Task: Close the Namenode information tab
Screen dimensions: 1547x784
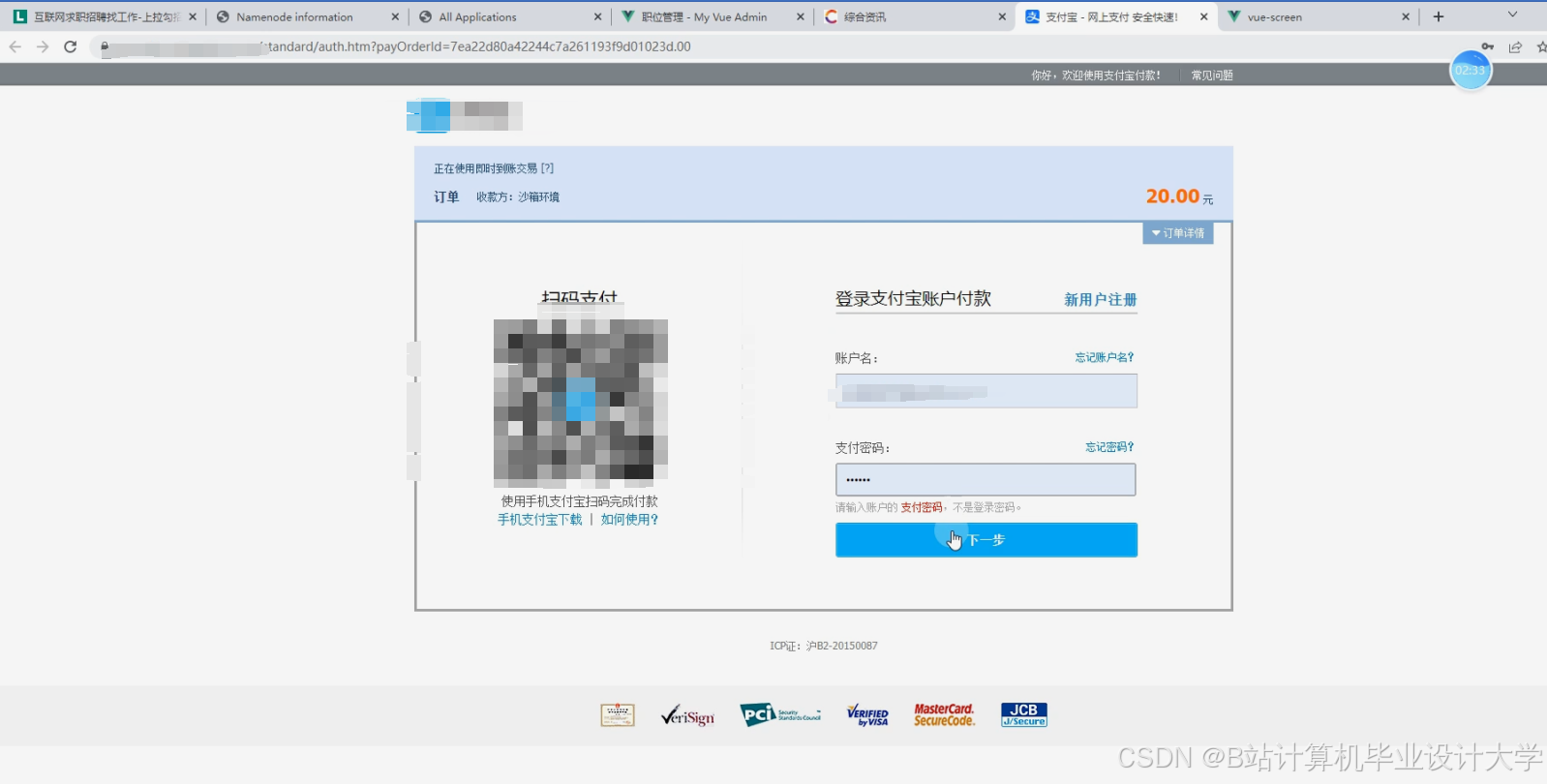Action: coord(395,16)
